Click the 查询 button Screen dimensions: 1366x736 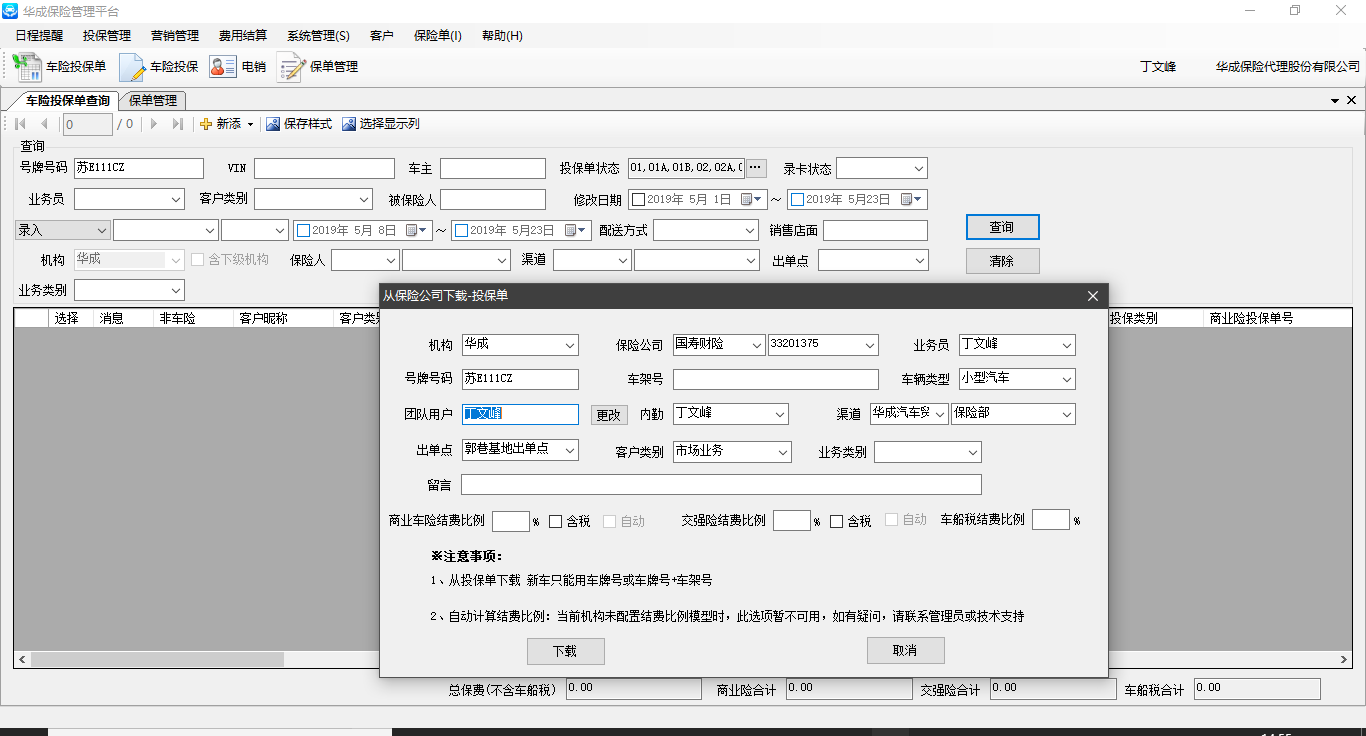1002,227
